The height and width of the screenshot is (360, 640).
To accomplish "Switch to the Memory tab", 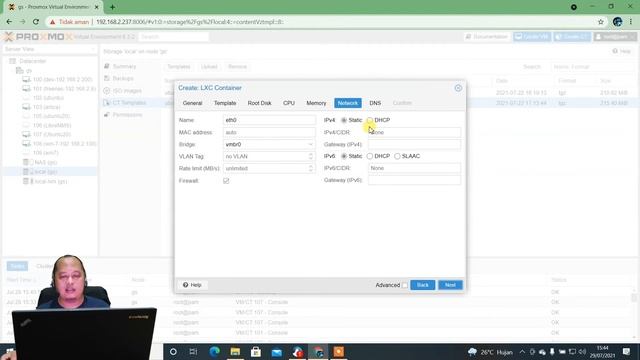I will [x=316, y=103].
